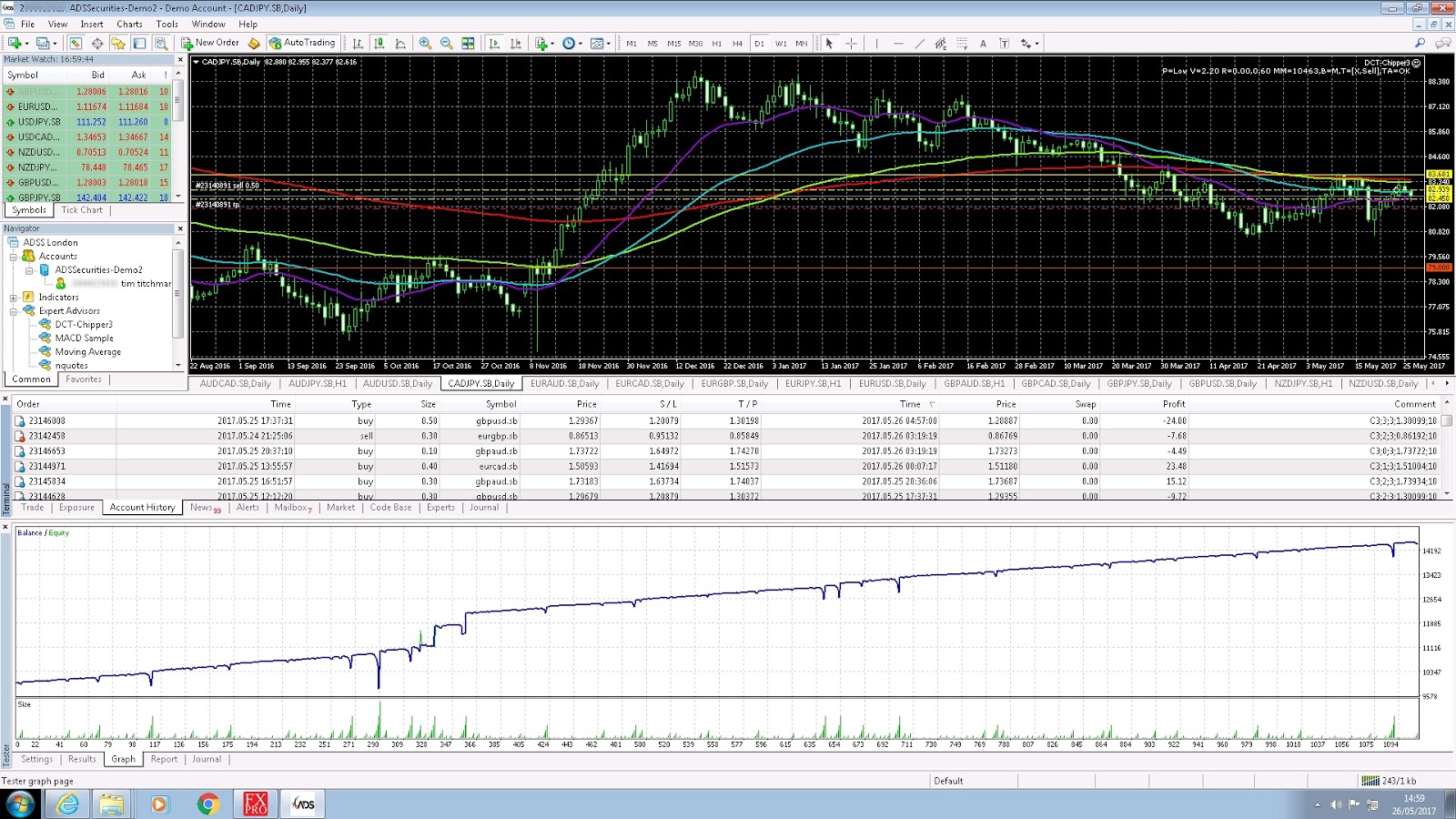
Task: Select EURUSD row in Market Watch
Action: 87,106
